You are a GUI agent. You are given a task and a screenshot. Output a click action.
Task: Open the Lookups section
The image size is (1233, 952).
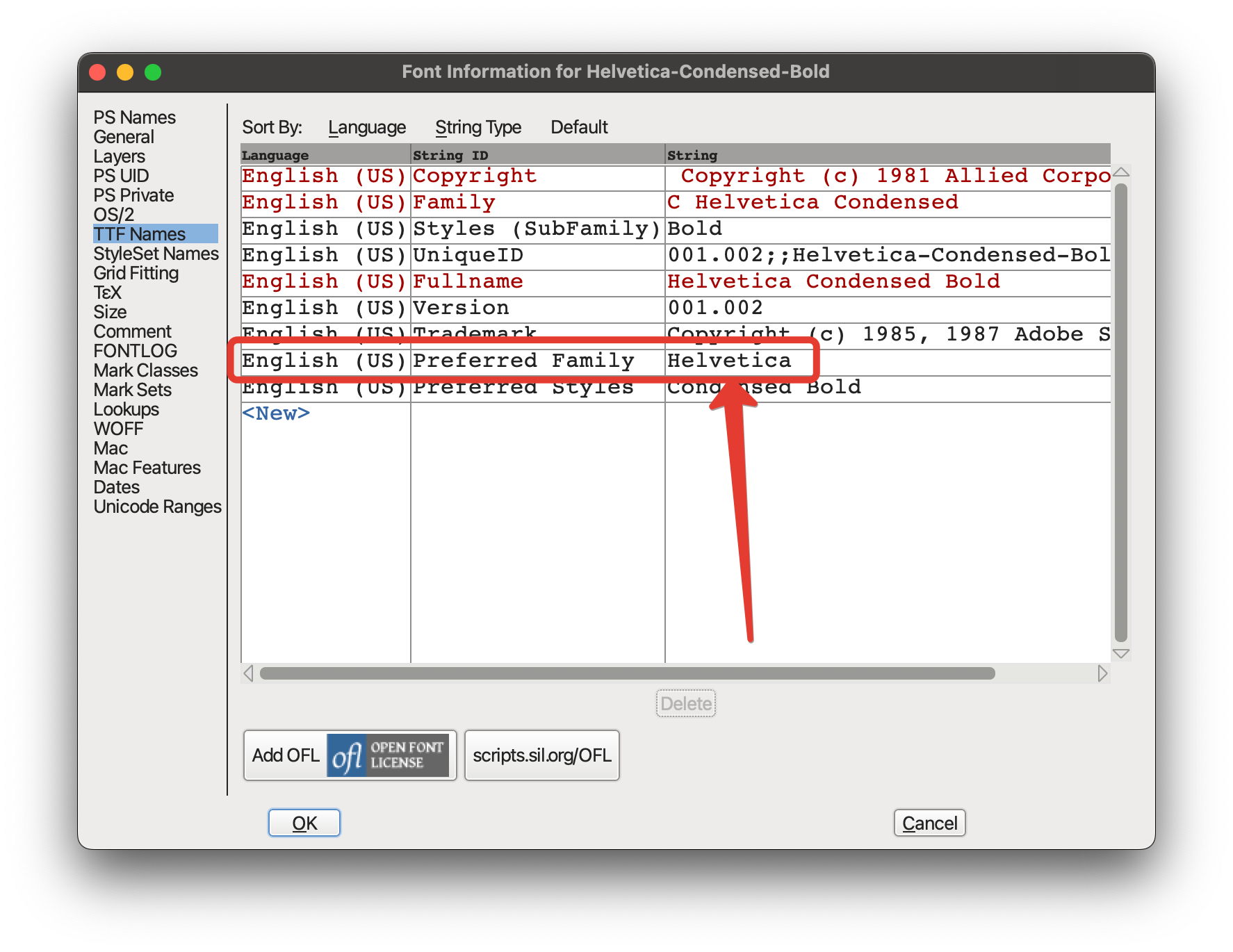126,409
